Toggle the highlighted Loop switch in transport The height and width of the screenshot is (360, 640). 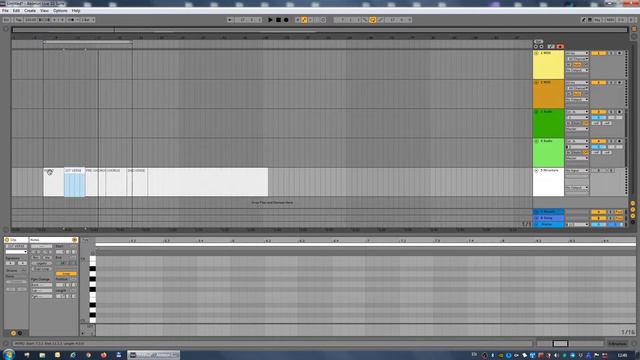point(373,20)
